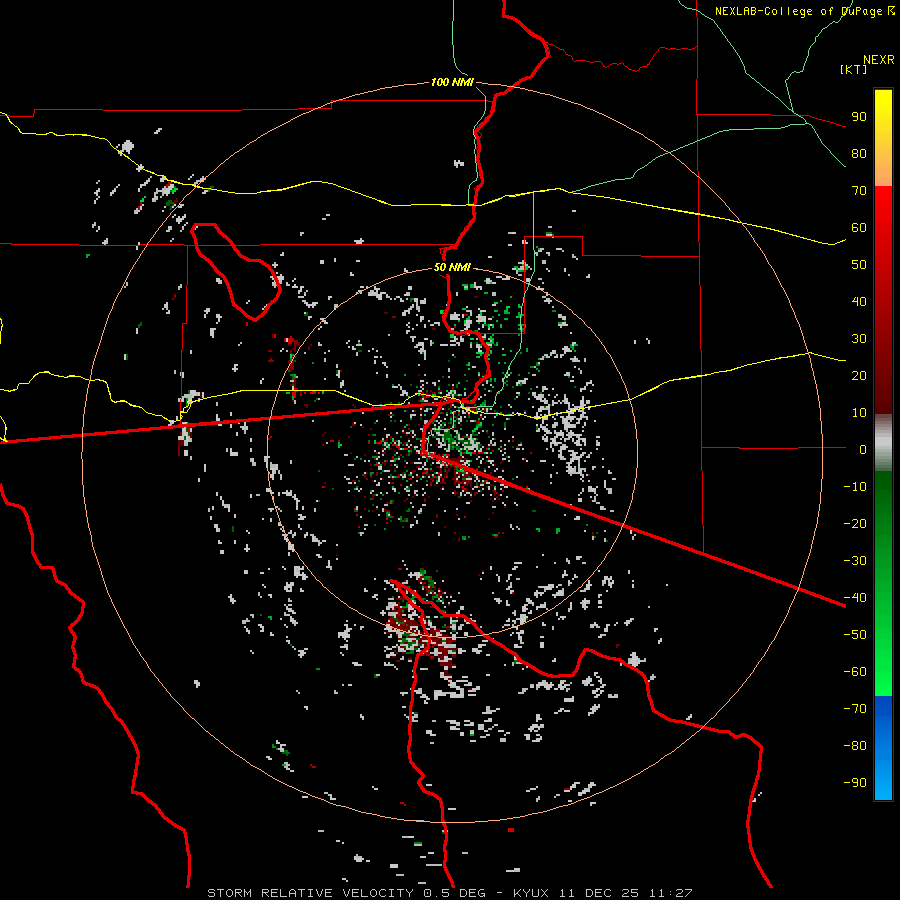Click the positive 40 scale value
Viewport: 900px width, 900px height.
point(859,301)
